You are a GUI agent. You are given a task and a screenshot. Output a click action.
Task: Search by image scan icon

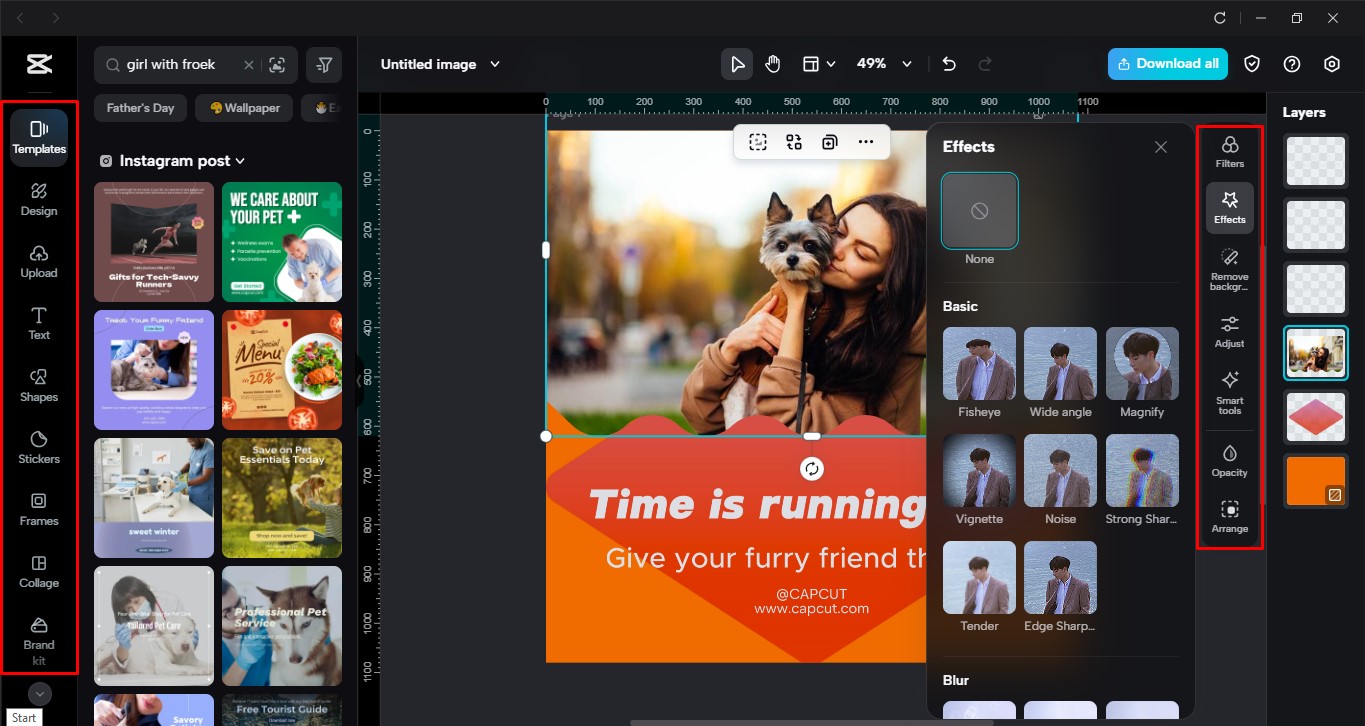(x=277, y=65)
